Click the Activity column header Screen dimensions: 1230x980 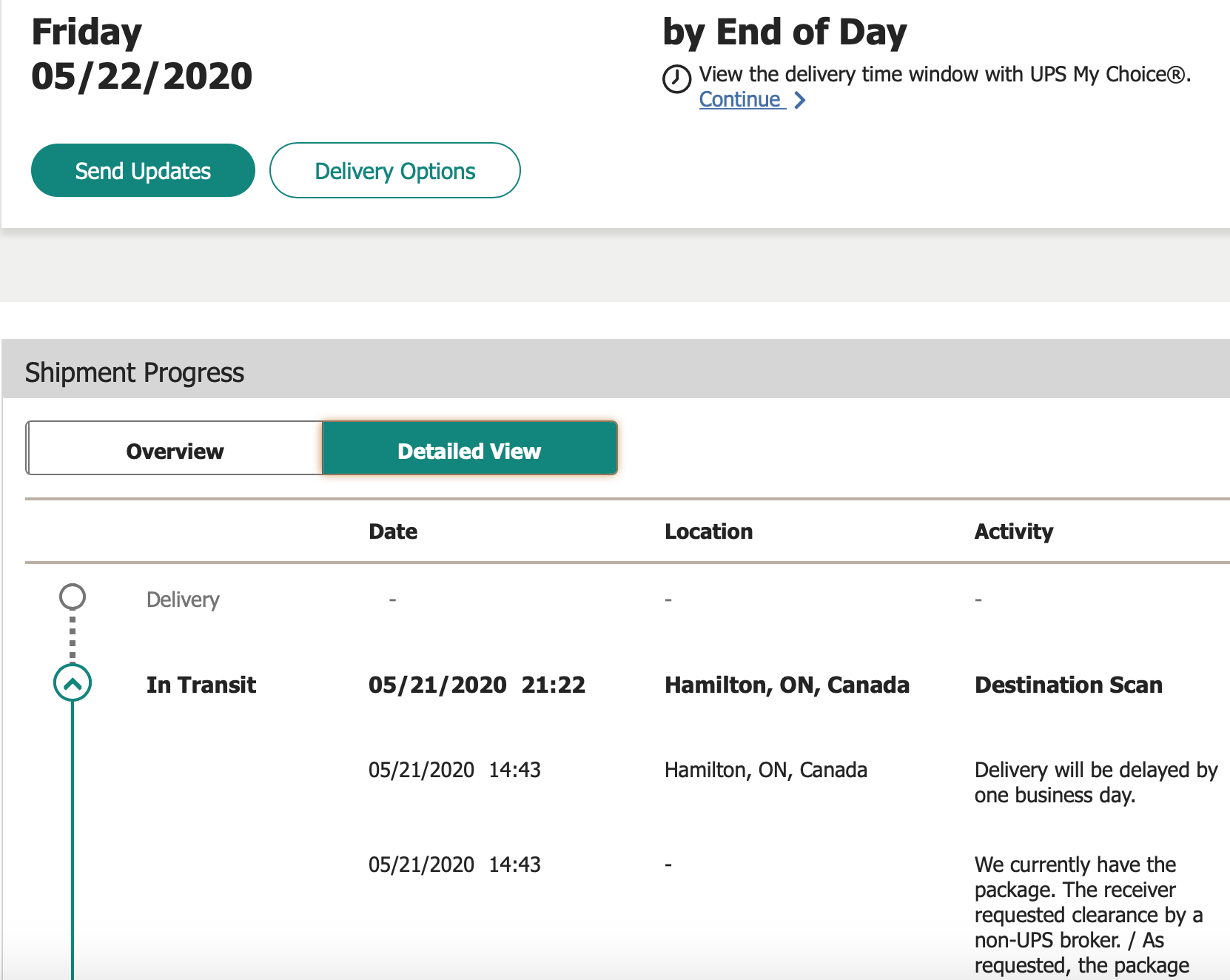(1013, 531)
